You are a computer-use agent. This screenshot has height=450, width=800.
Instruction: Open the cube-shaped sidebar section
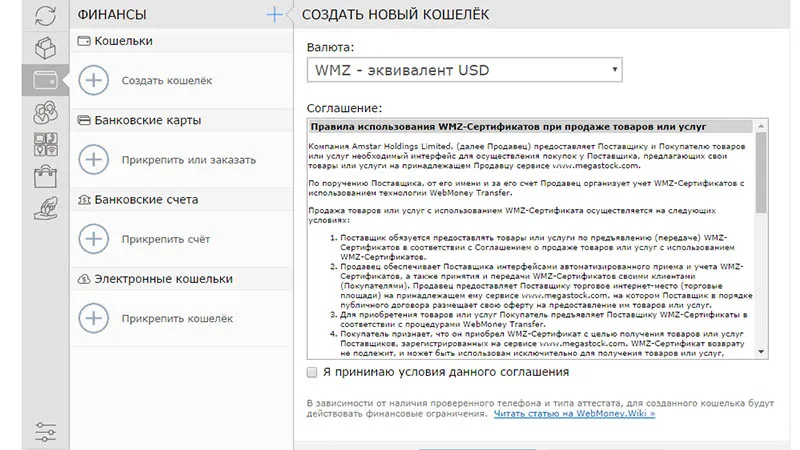pos(45,48)
